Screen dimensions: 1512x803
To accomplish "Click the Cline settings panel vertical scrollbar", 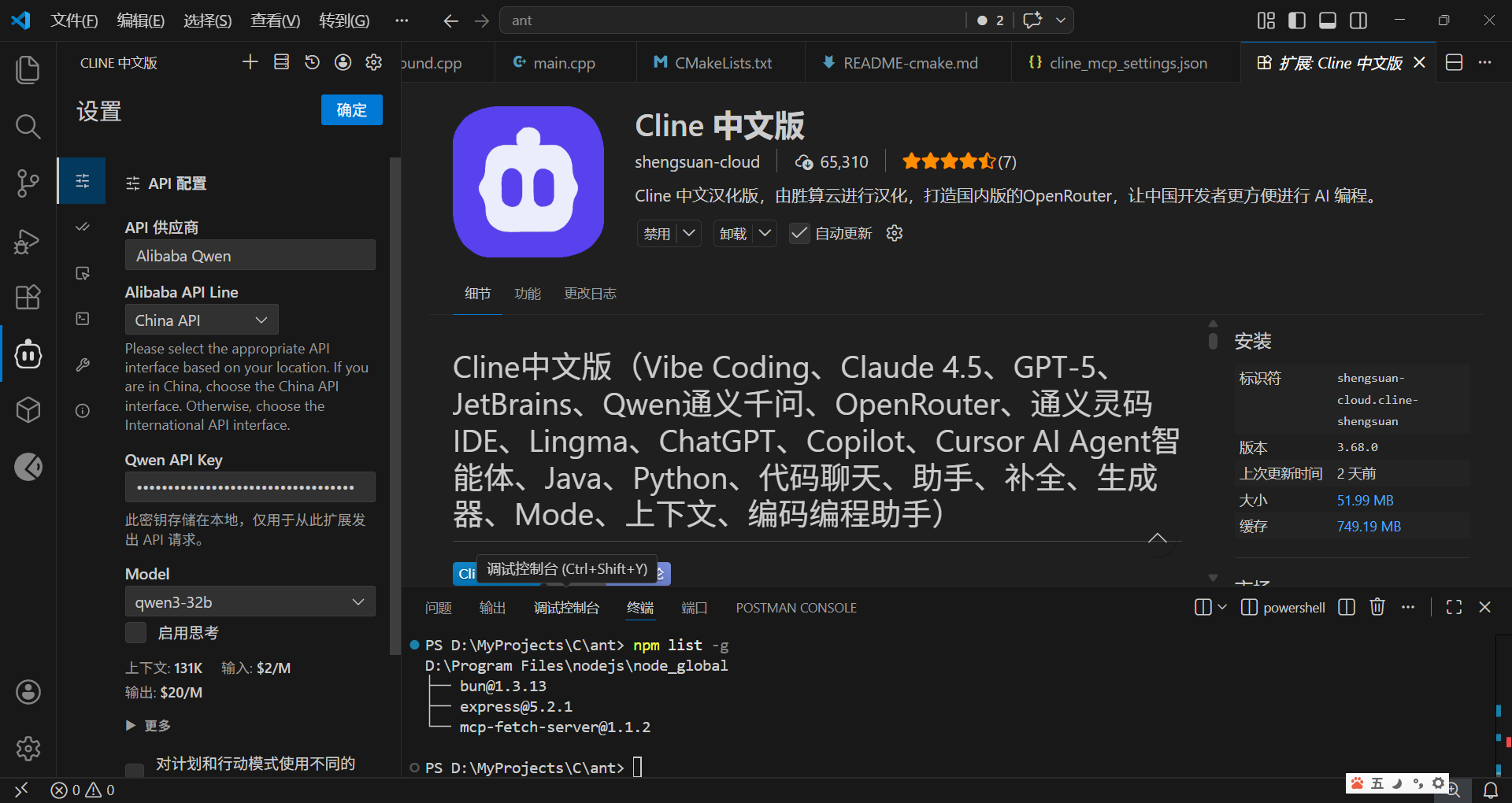I will pos(395,405).
